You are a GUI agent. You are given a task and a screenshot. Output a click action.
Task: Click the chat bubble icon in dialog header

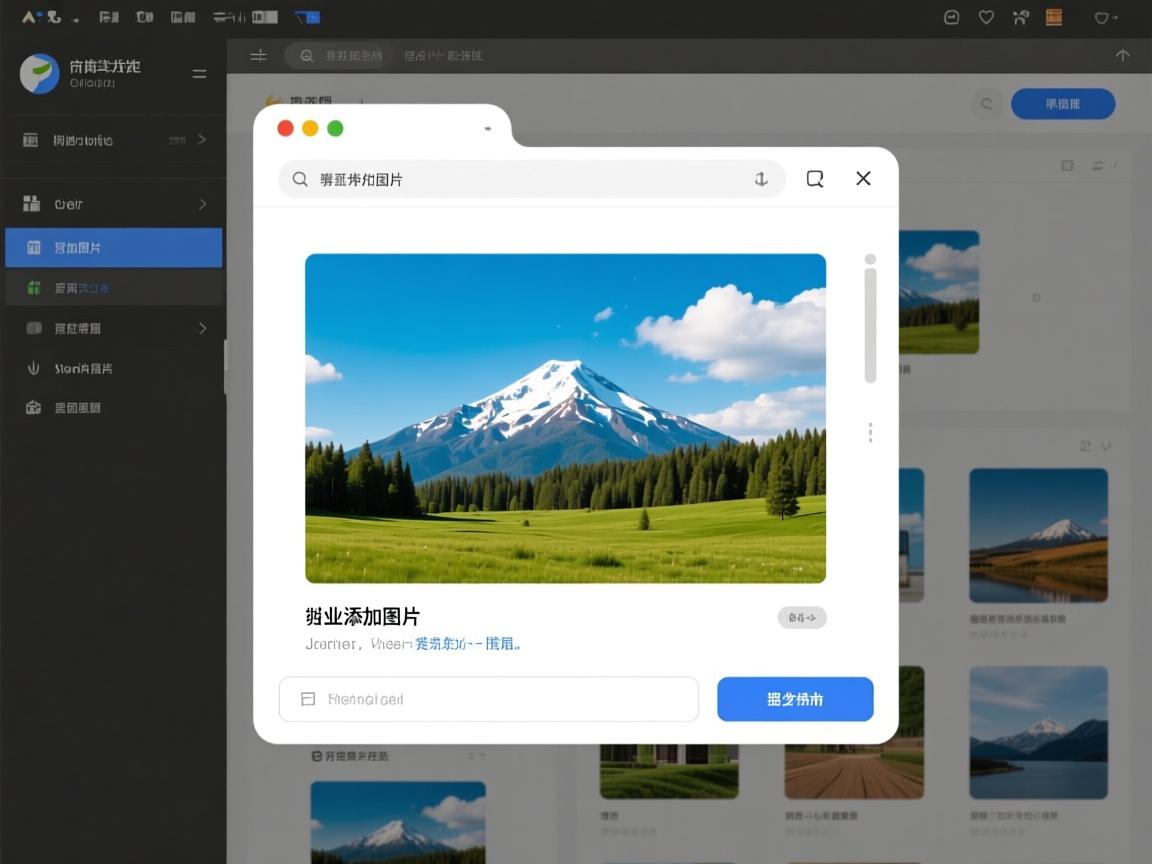click(x=815, y=179)
